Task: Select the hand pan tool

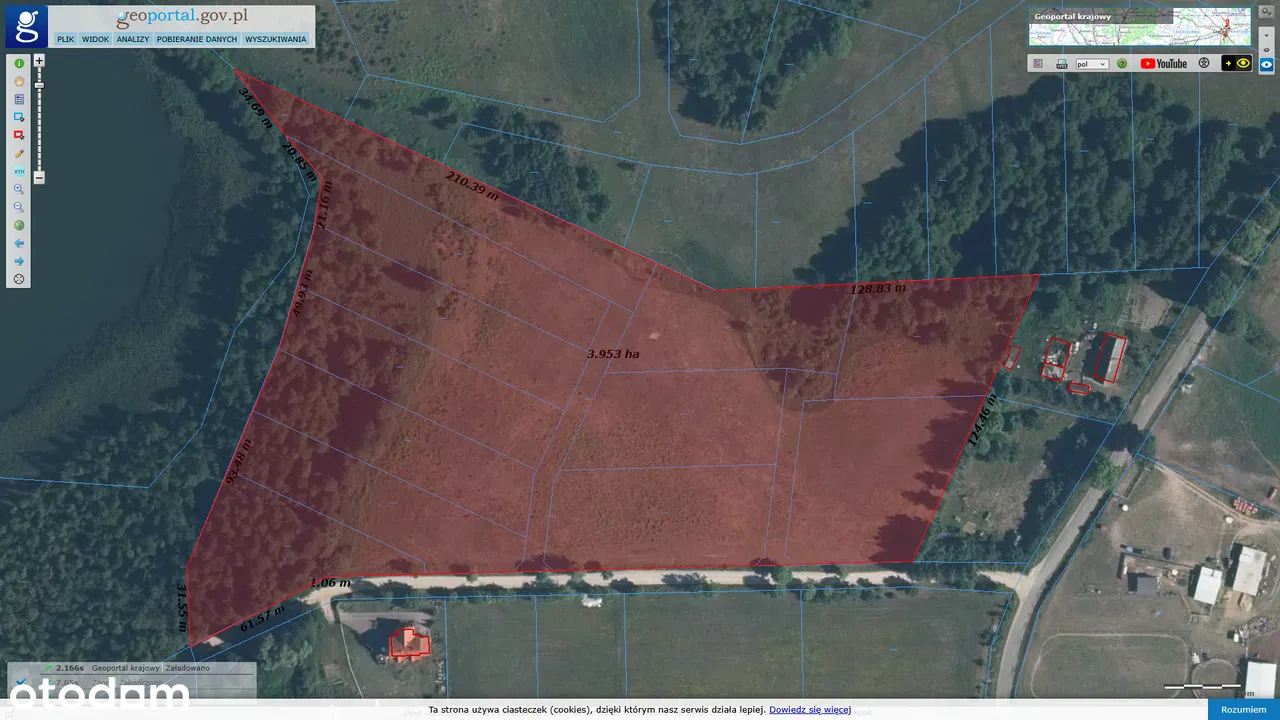Action: (19, 81)
